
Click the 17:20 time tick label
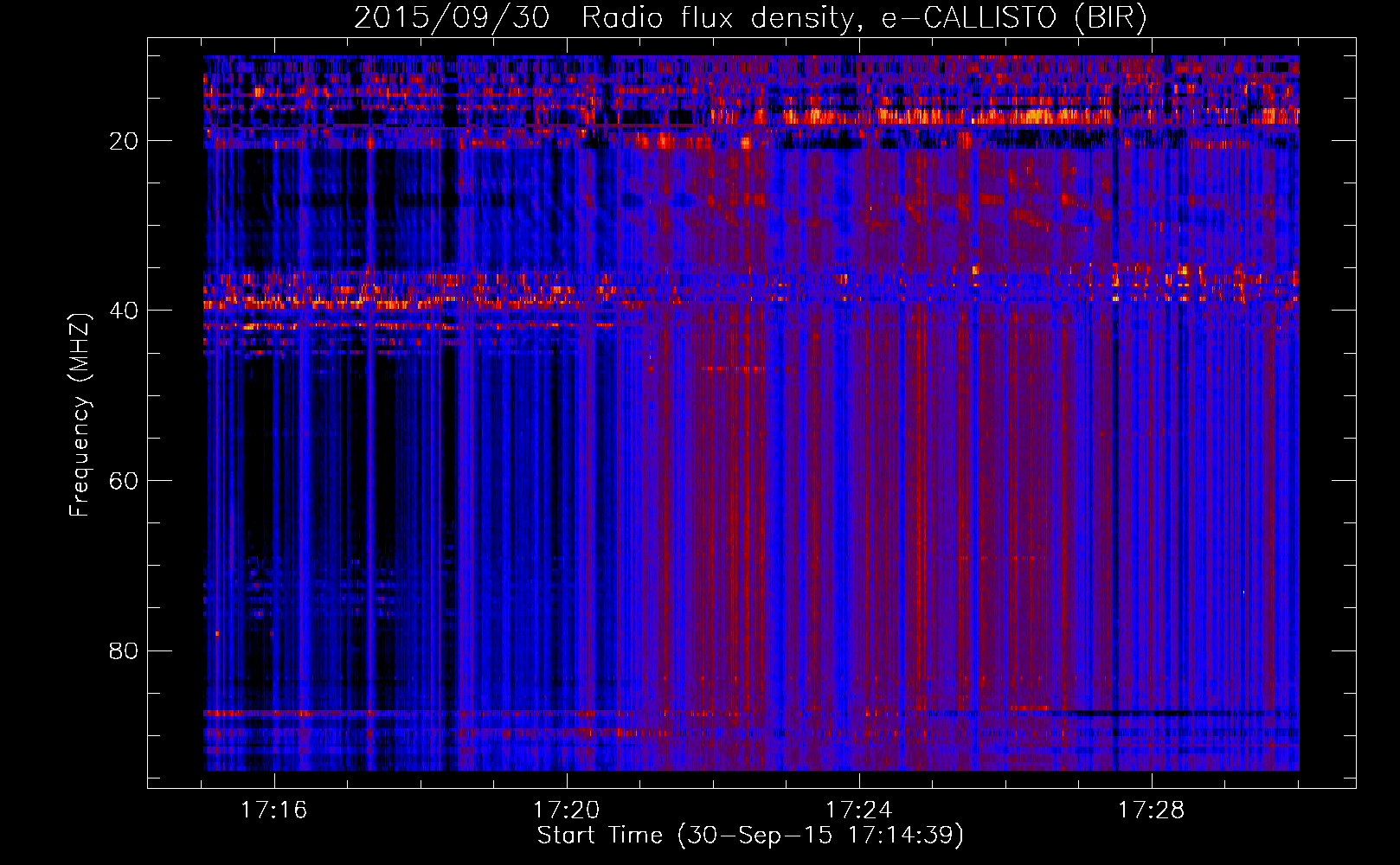(567, 811)
